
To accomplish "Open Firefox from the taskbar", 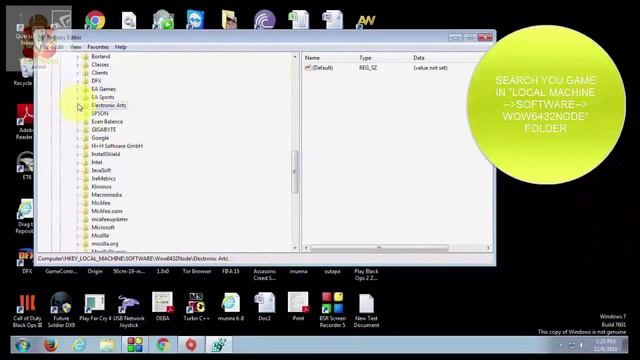I will coord(51,345).
